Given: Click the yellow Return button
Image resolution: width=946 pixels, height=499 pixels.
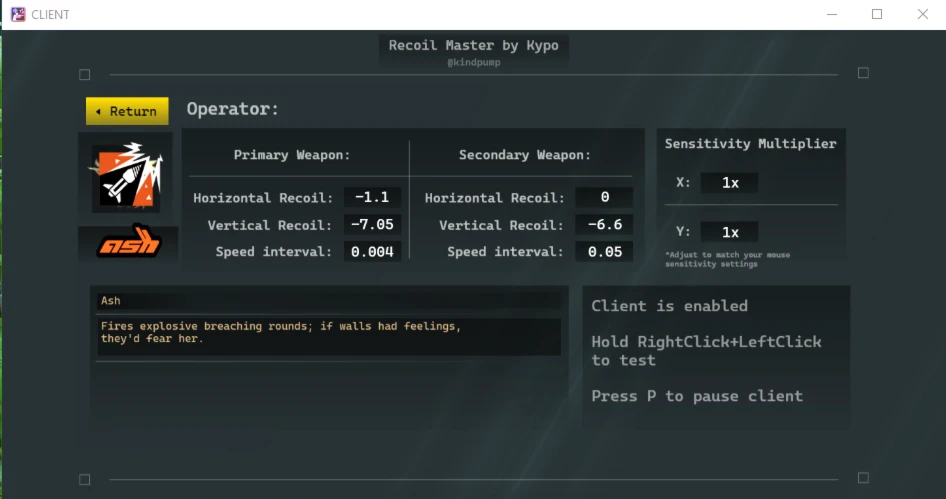Looking at the screenshot, I should (x=127, y=111).
